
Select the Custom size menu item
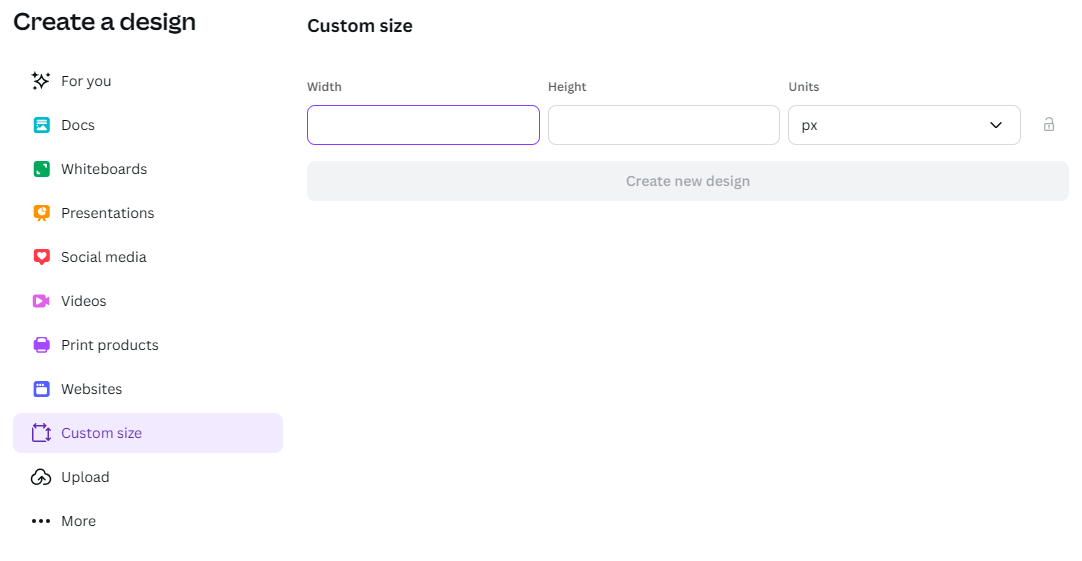click(148, 433)
